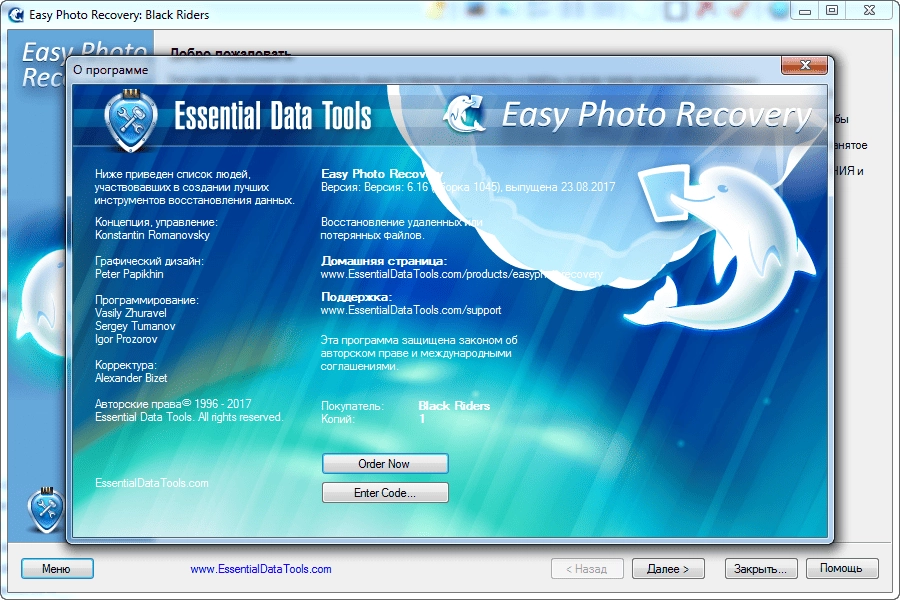Open the Меню button in the main window

(57, 568)
